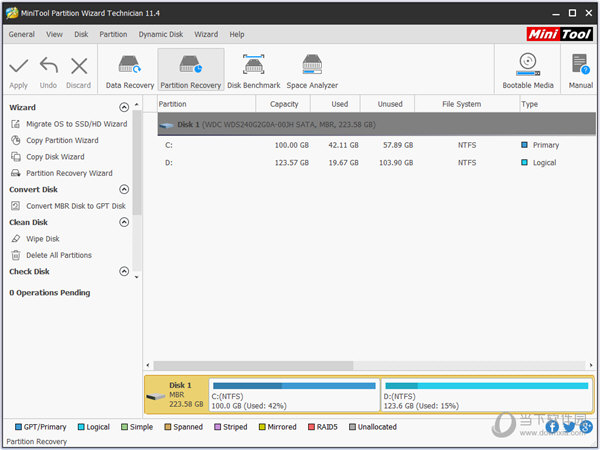Viewport: 600px width, 450px height.
Task: Open the Google Plus share icon
Action: tap(586, 427)
